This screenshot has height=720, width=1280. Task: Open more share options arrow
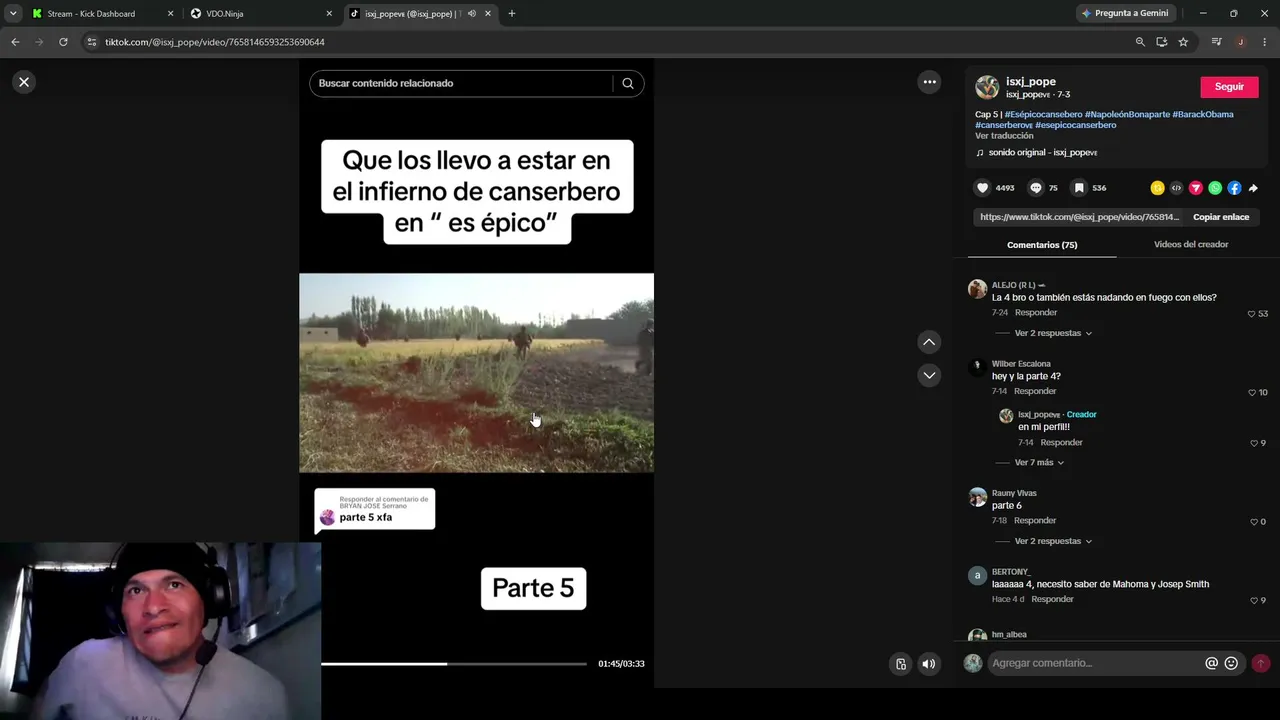pyautogui.click(x=1253, y=188)
